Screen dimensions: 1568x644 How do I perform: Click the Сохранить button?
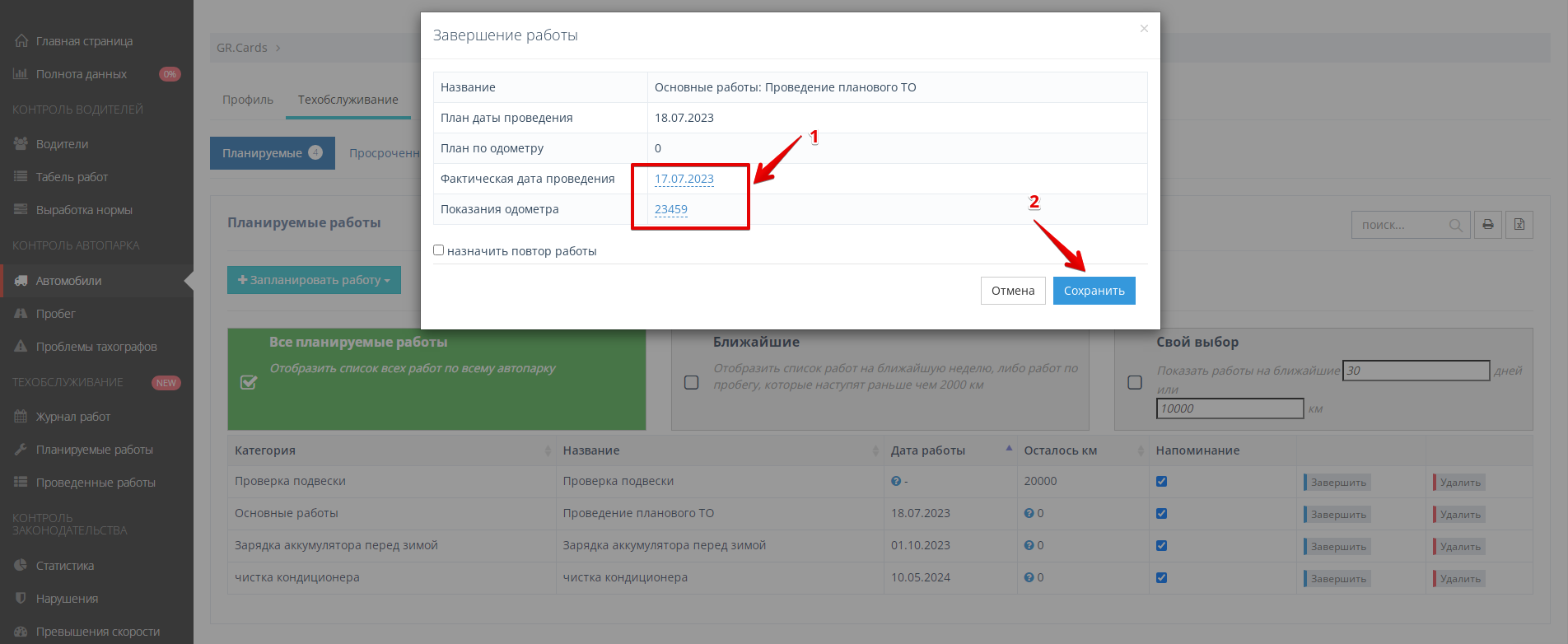pyautogui.click(x=1094, y=291)
